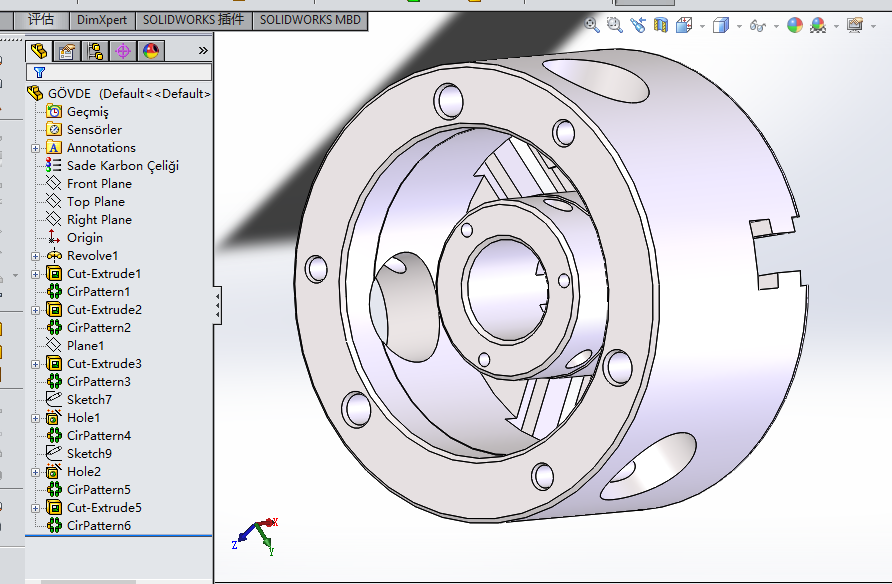Select the Sensörler folder
The width and height of the screenshot is (892, 584).
tap(94, 130)
